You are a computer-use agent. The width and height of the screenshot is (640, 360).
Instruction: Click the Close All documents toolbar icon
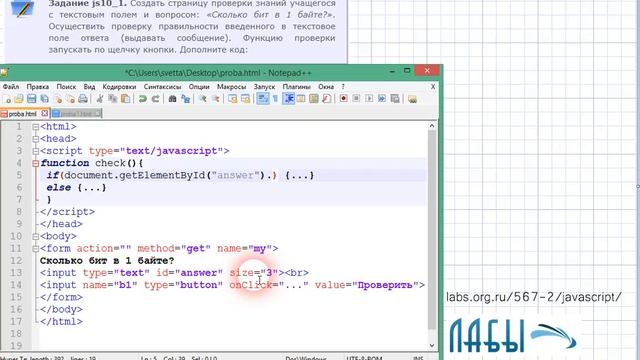tap(70, 99)
